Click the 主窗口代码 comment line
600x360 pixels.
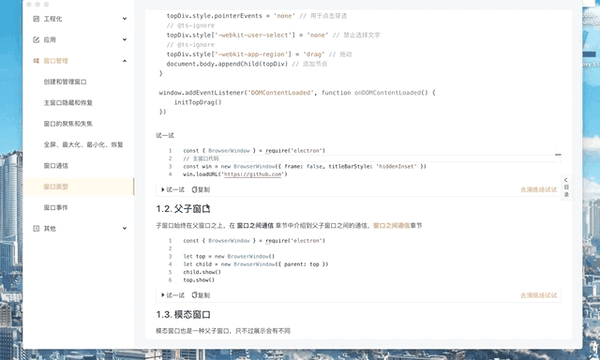[201, 158]
